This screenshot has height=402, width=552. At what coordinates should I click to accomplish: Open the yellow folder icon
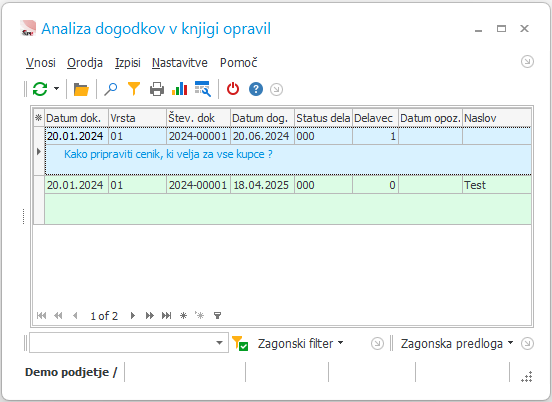[x=81, y=89]
